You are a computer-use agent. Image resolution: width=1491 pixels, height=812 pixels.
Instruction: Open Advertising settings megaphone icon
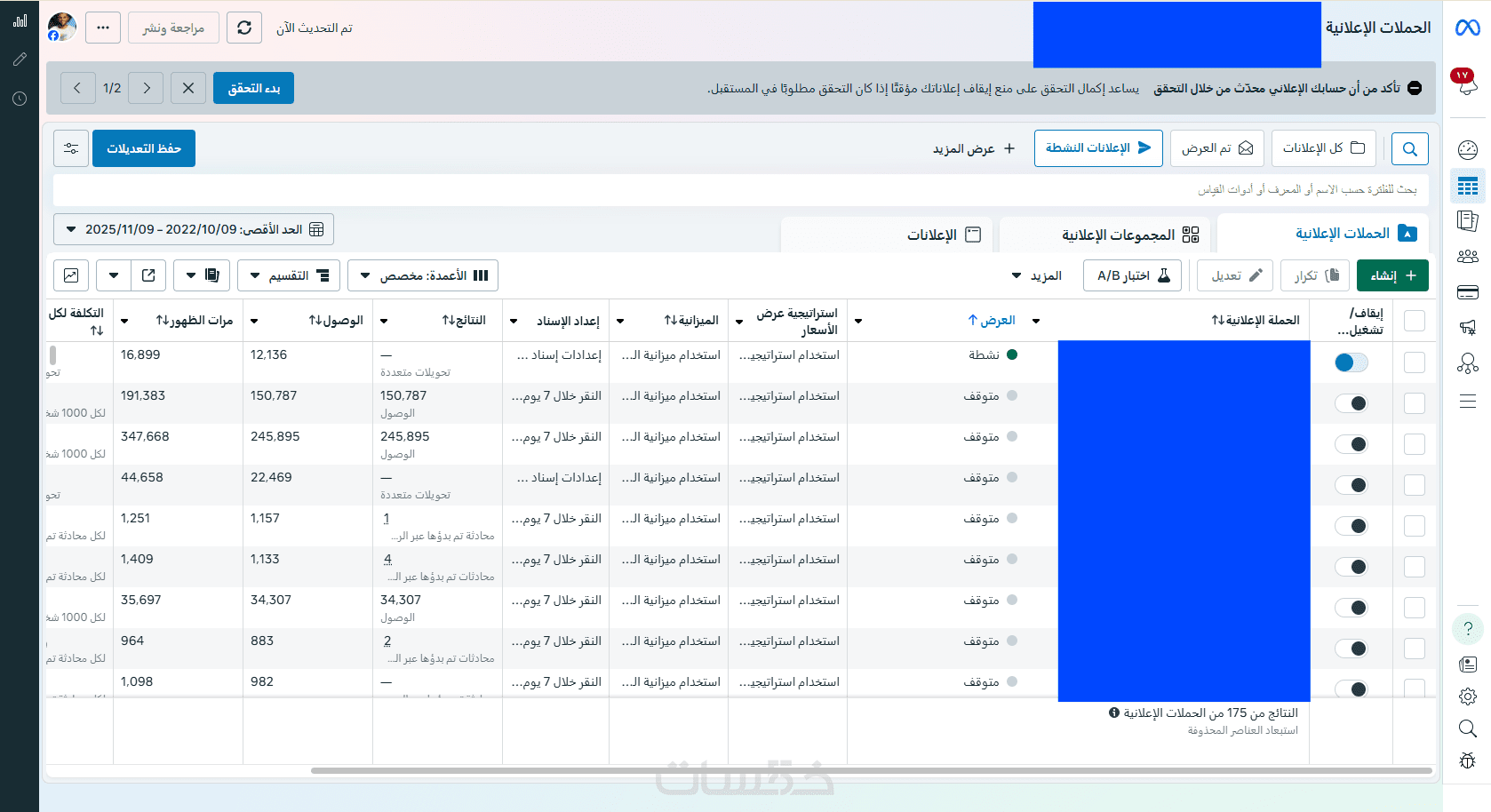[x=1468, y=328]
